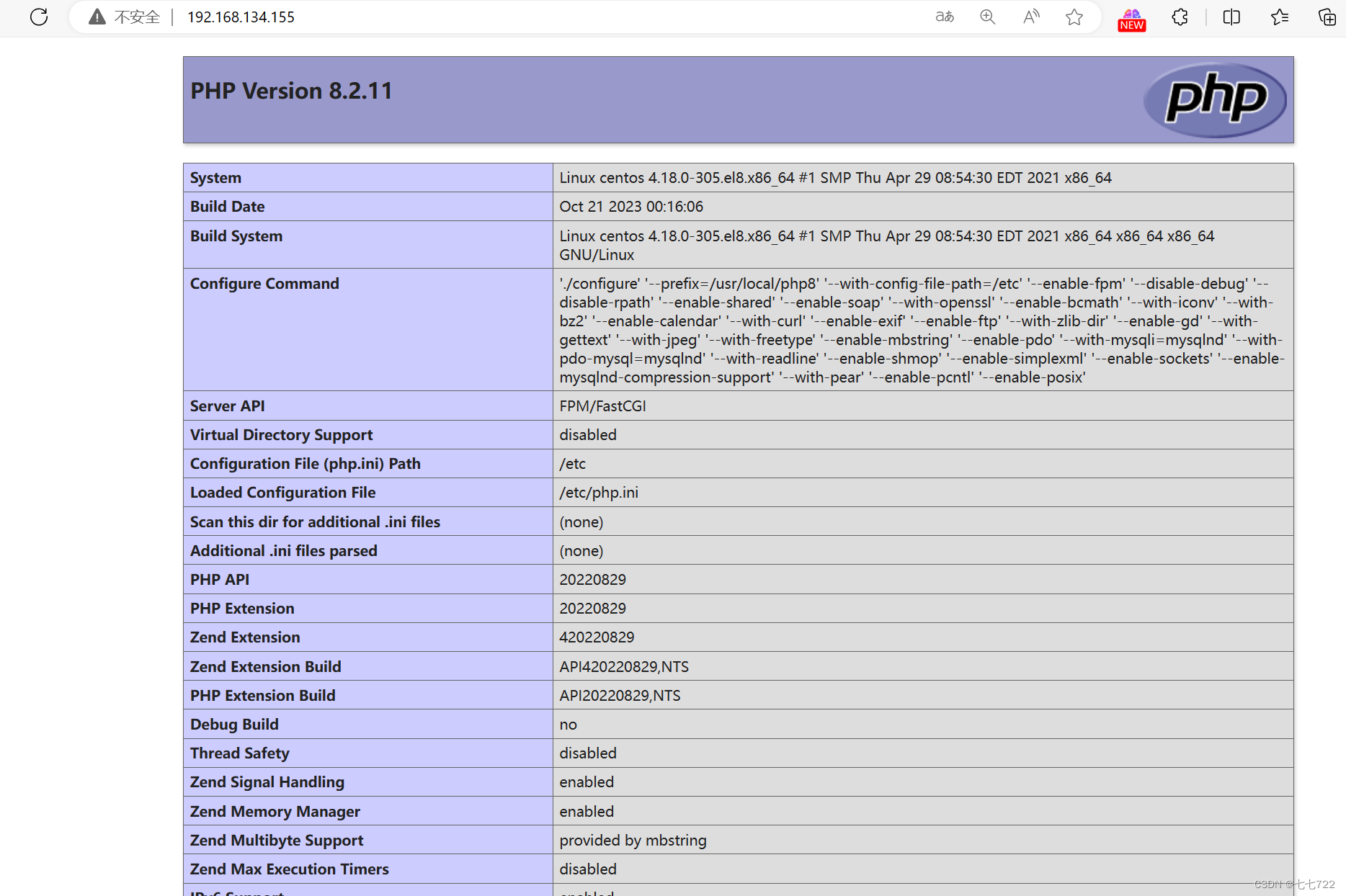Select the System row label
1346x896 pixels.
pos(215,178)
